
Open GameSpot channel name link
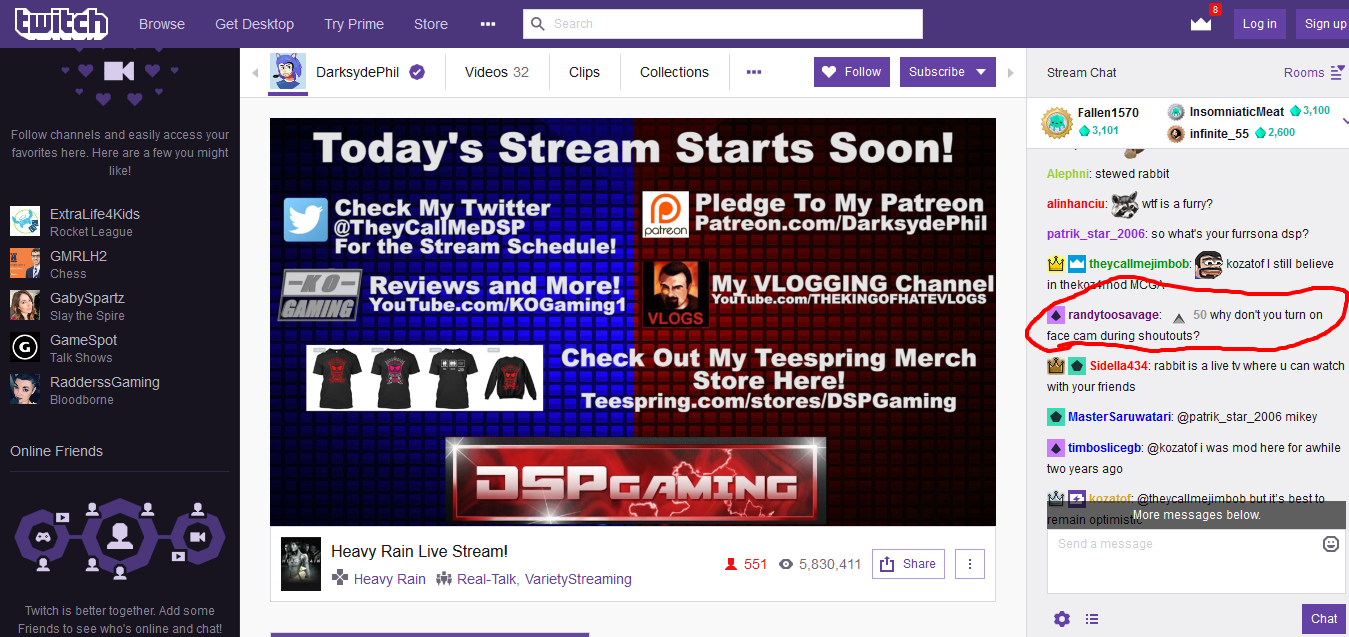tap(83, 340)
